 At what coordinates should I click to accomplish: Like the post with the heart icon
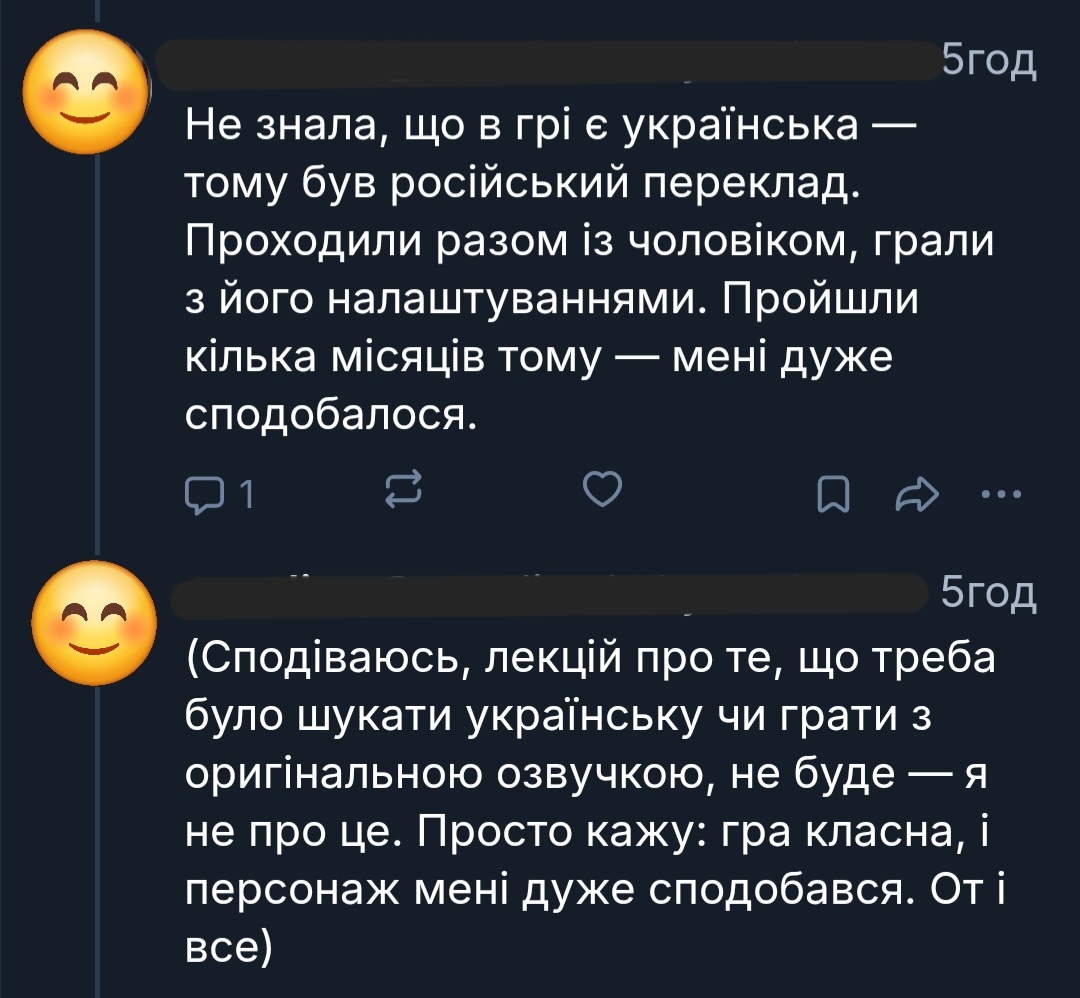pos(603,490)
